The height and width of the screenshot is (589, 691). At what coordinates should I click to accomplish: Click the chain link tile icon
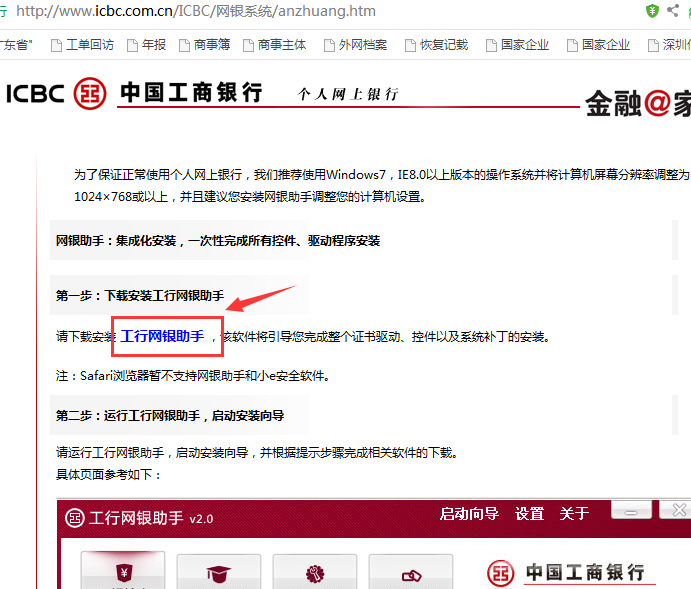(x=410, y=574)
